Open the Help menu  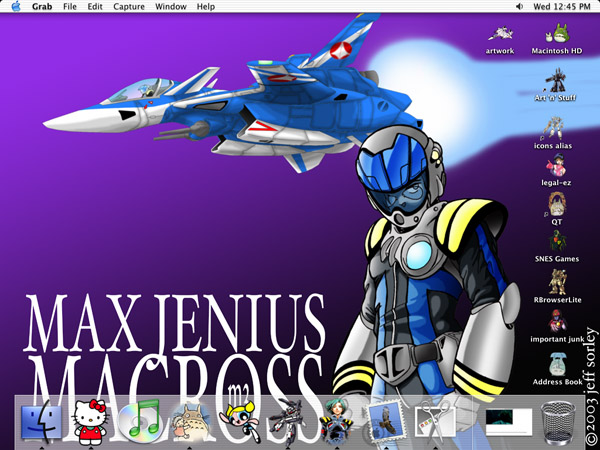click(x=206, y=7)
